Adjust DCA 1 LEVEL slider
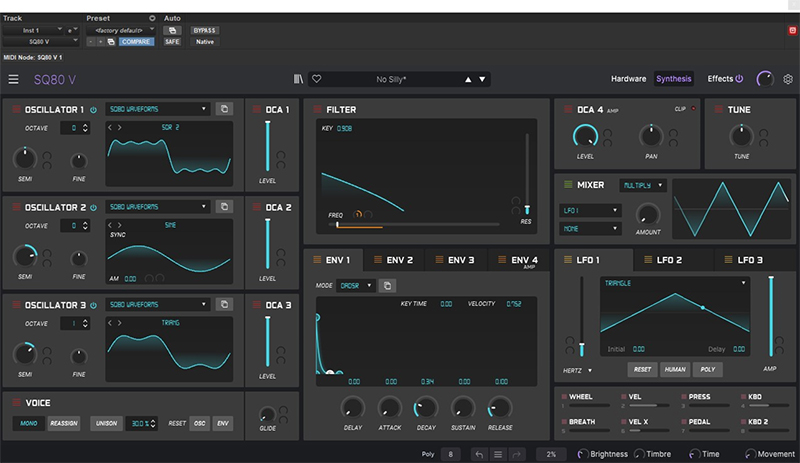This screenshot has width=800, height=463. tap(267, 146)
